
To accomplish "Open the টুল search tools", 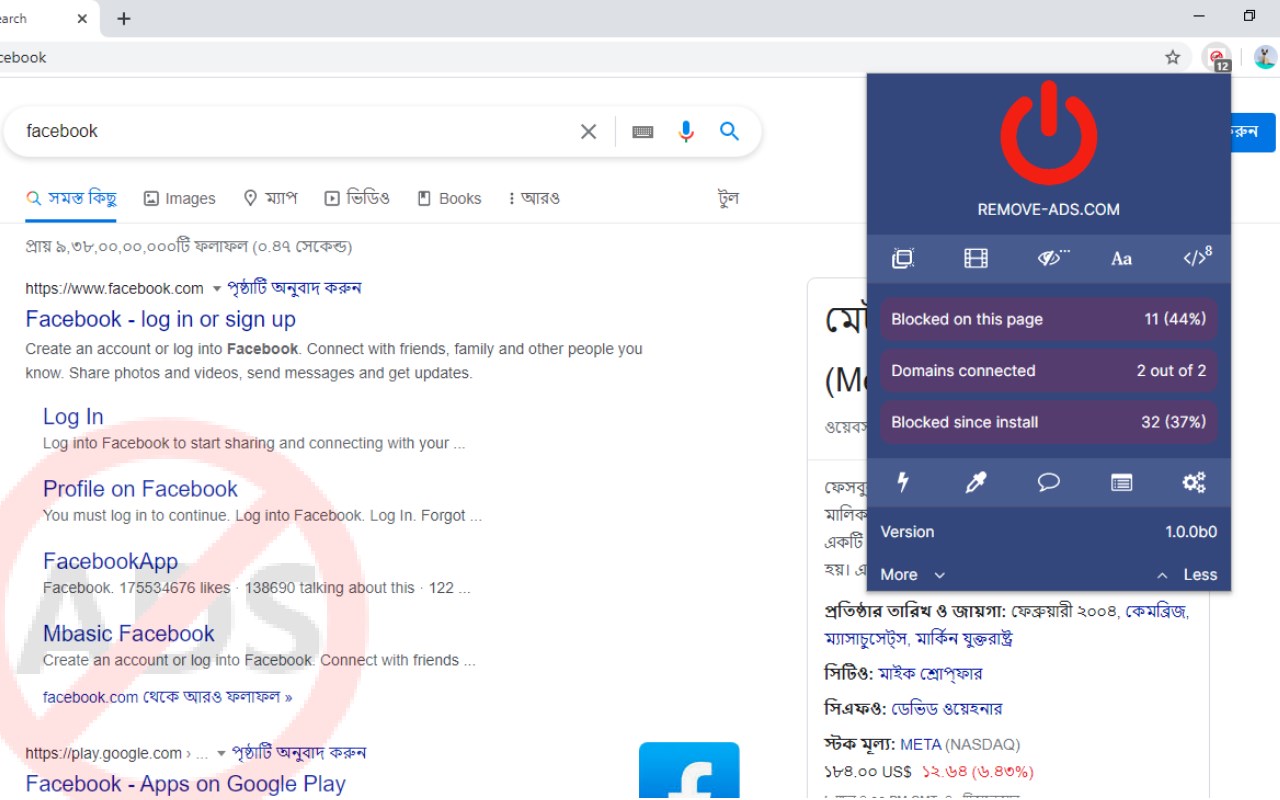I will (x=728, y=198).
